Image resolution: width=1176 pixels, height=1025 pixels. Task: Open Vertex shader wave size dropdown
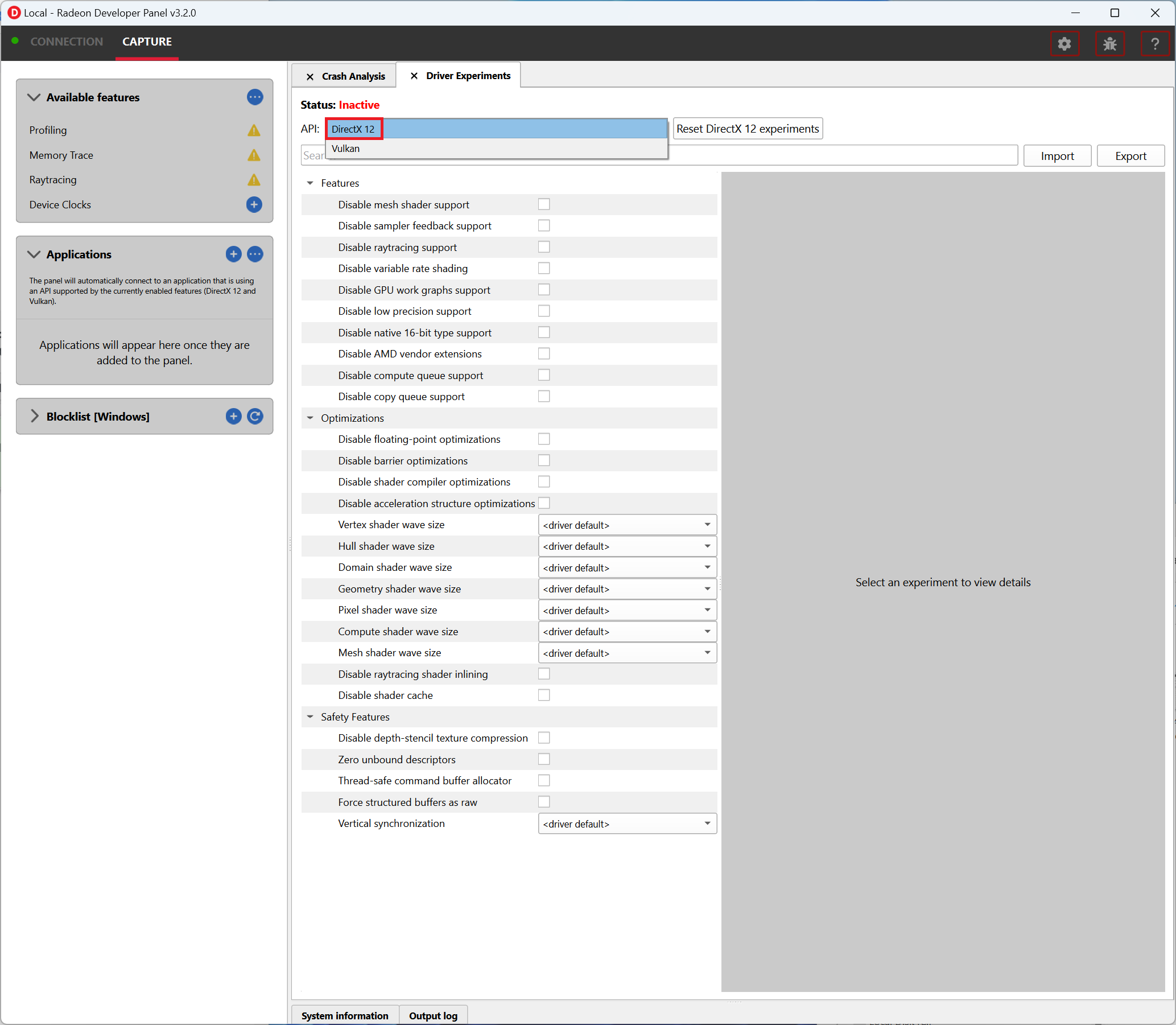(627, 525)
